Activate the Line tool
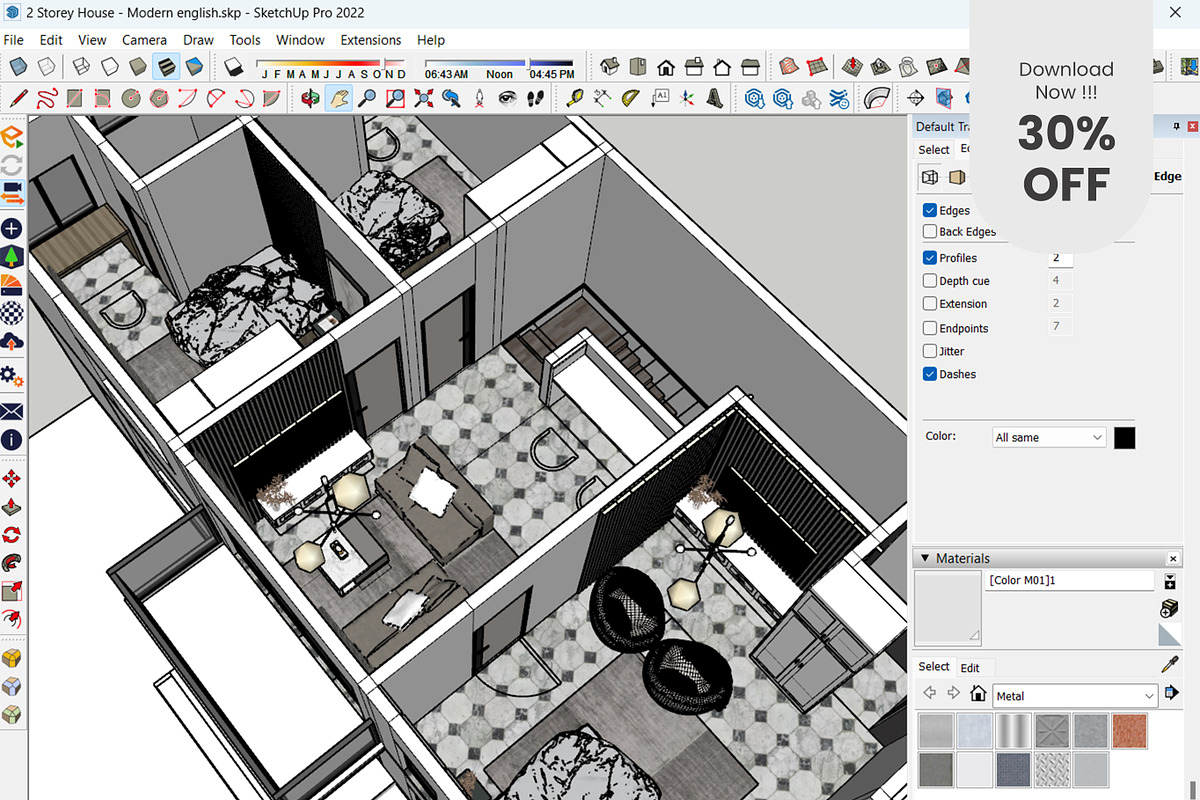 coord(18,98)
